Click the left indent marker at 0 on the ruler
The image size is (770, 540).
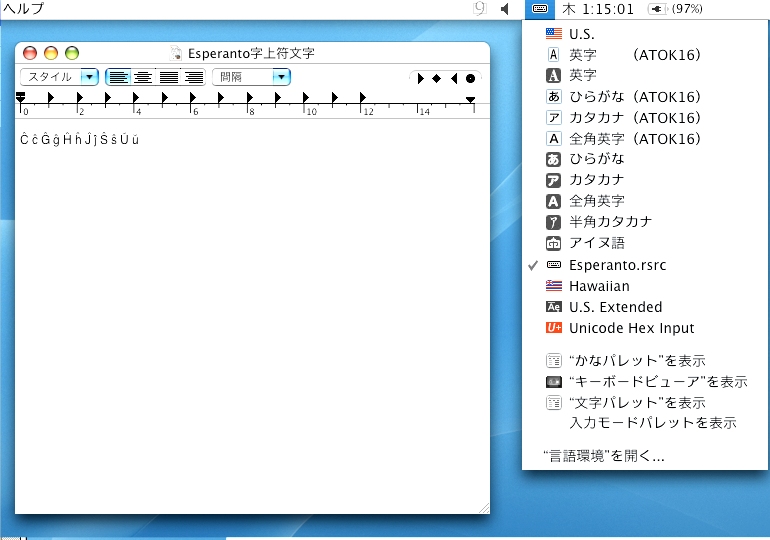pyautogui.click(x=21, y=97)
